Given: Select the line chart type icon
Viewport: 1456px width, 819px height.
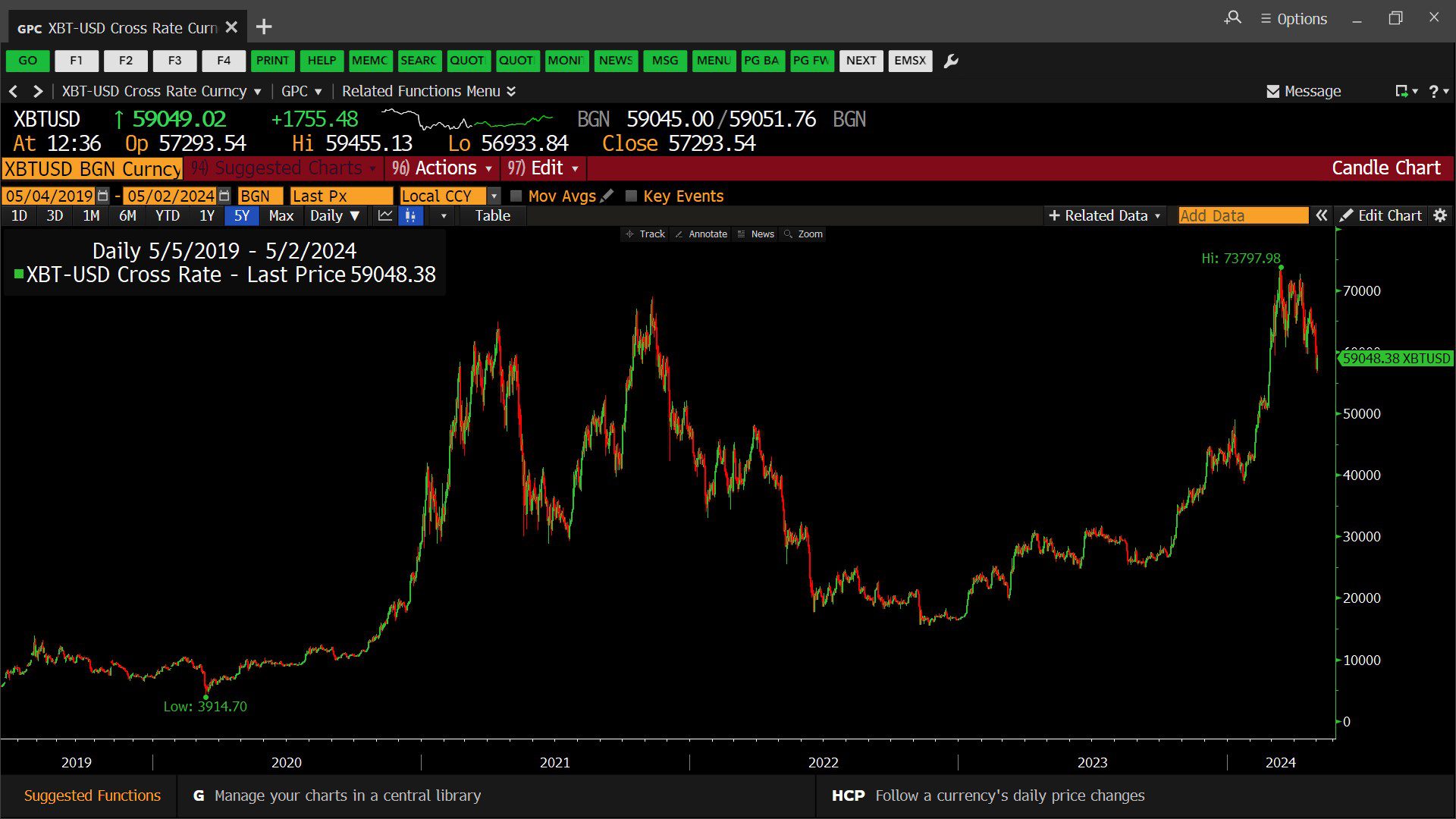Looking at the screenshot, I should click(385, 215).
